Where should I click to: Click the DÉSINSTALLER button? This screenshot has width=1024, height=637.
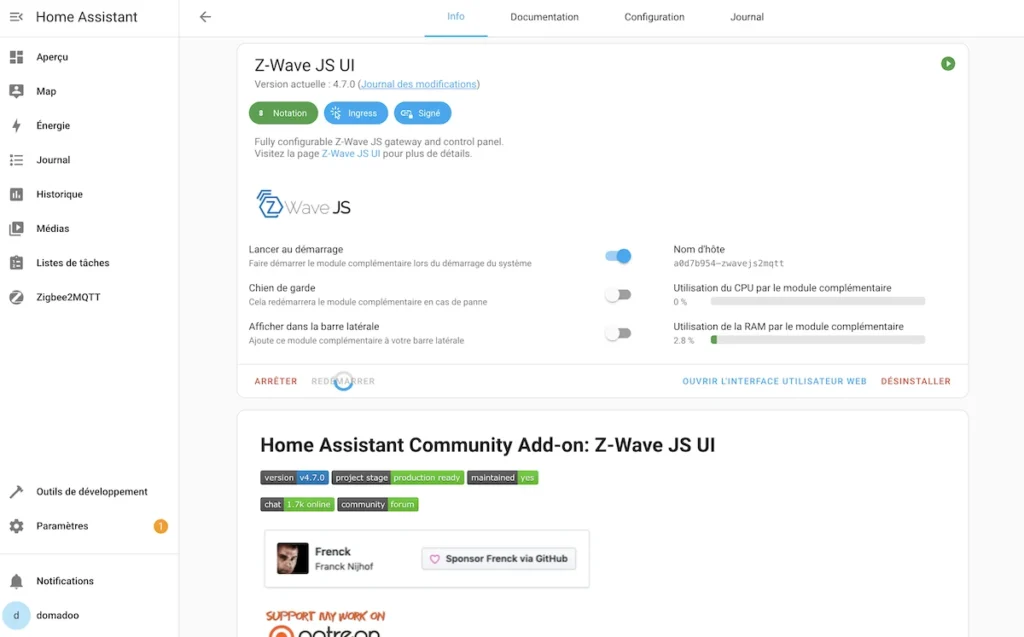tap(916, 382)
